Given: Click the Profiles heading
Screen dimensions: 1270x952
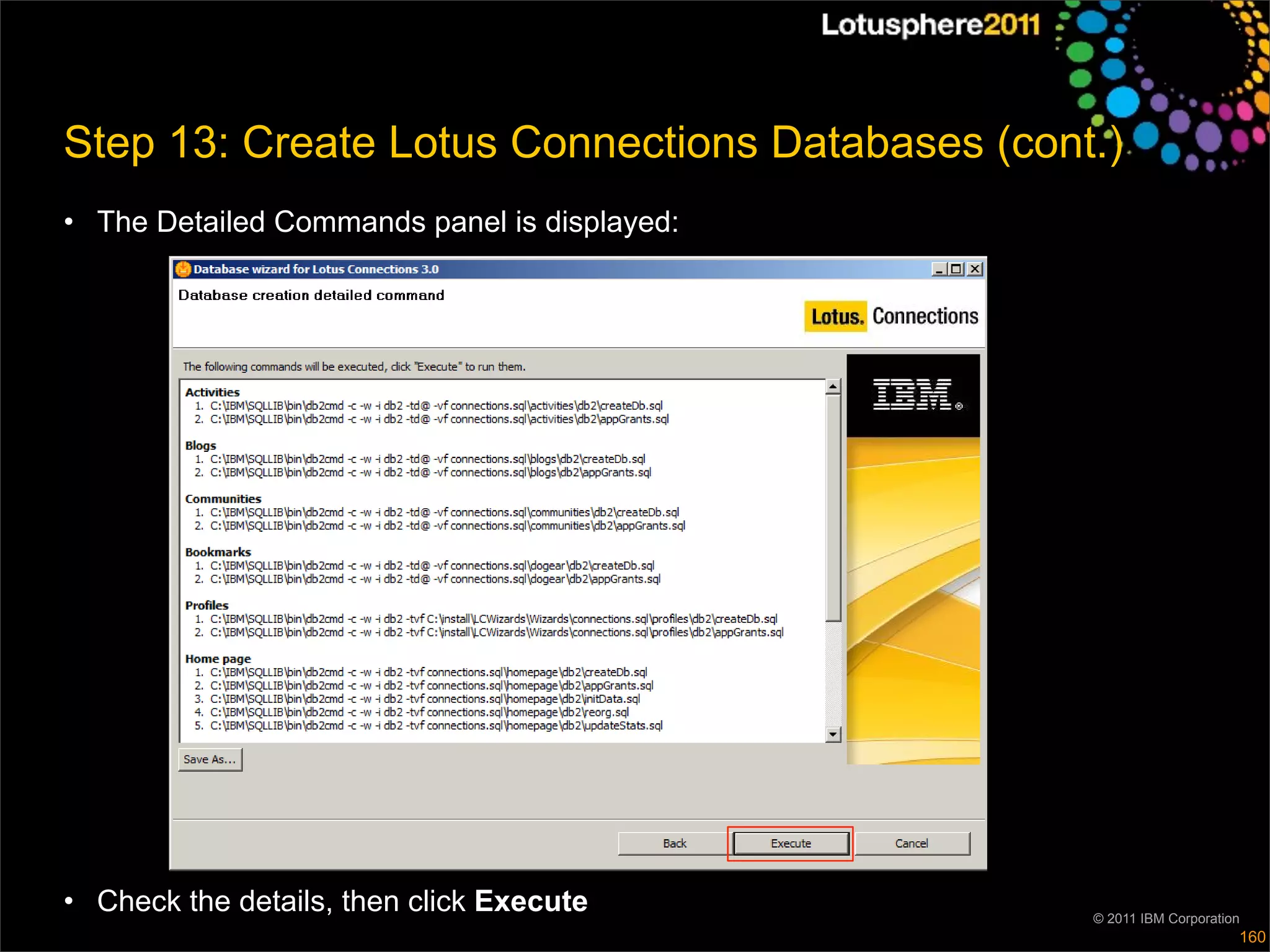Looking at the screenshot, I should 206,606.
